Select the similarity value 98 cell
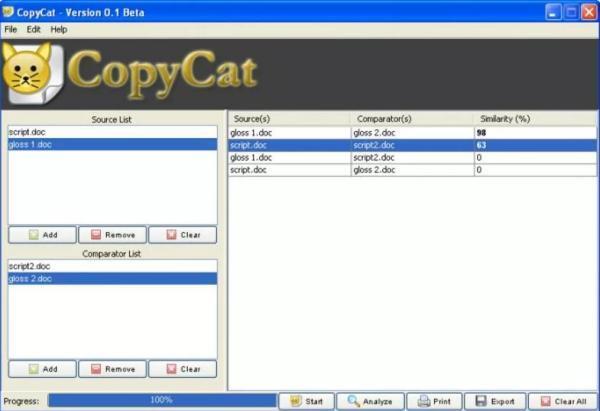The width and height of the screenshot is (600, 411). 535,133
